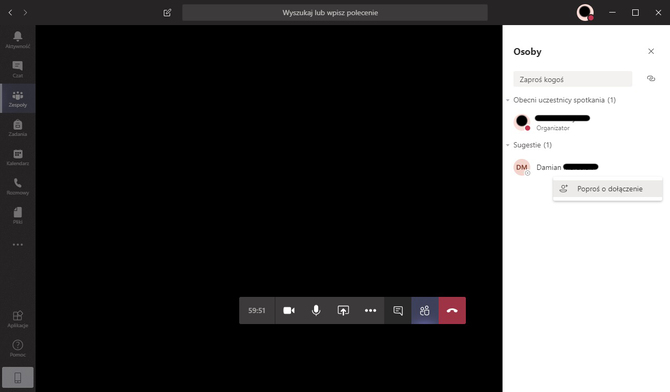Click the DM avatar of Damian

pyautogui.click(x=522, y=167)
